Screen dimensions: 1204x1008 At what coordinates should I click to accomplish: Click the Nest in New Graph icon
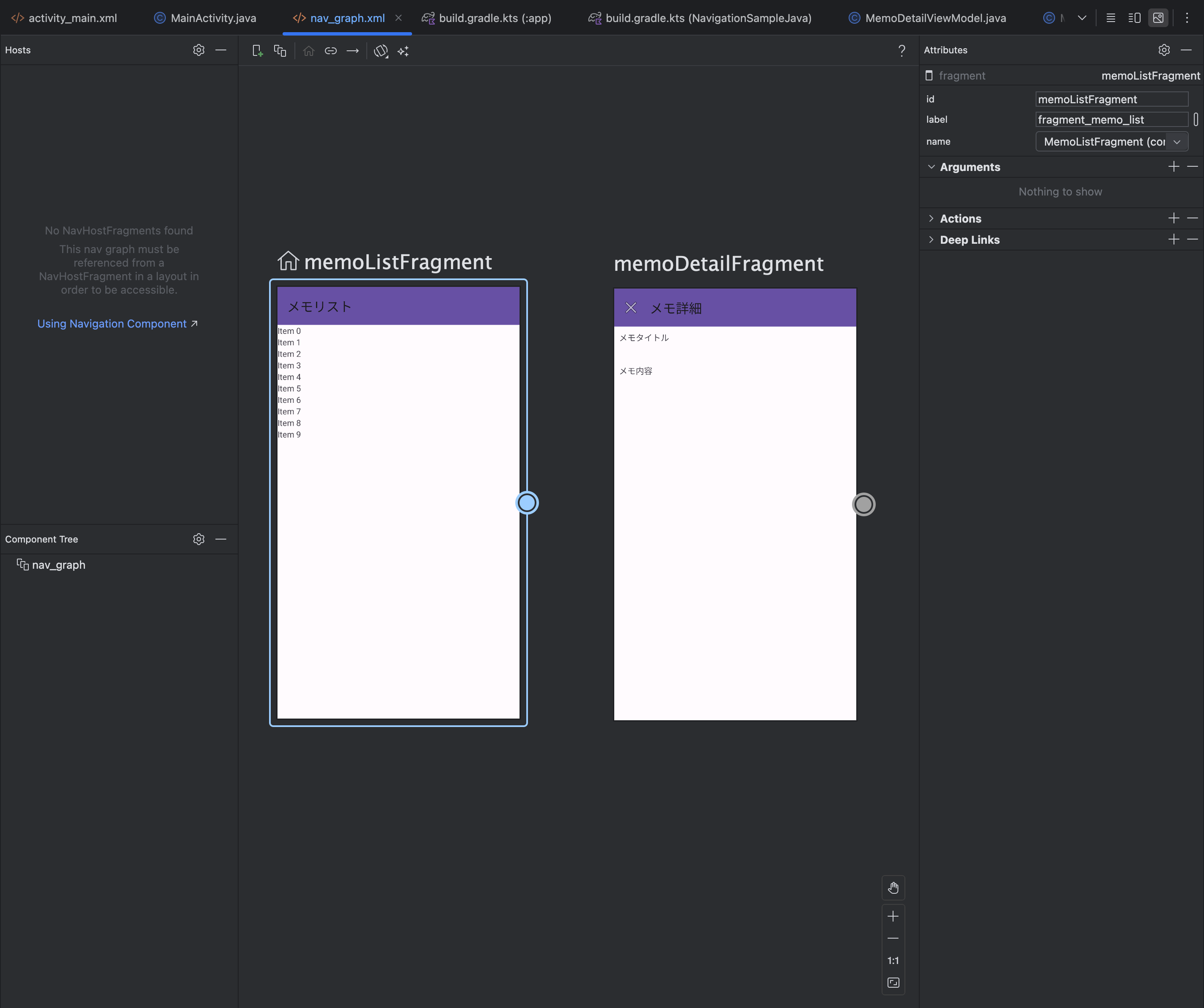280,51
